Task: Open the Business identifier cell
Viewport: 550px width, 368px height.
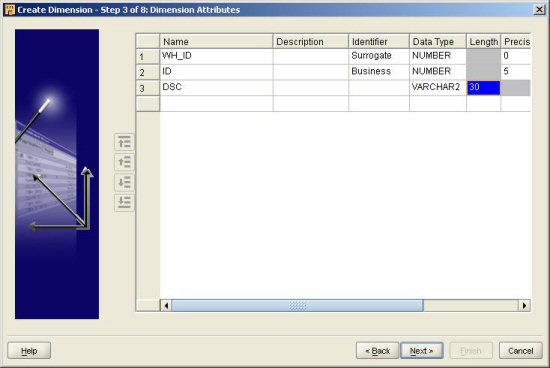Action: click(x=379, y=72)
